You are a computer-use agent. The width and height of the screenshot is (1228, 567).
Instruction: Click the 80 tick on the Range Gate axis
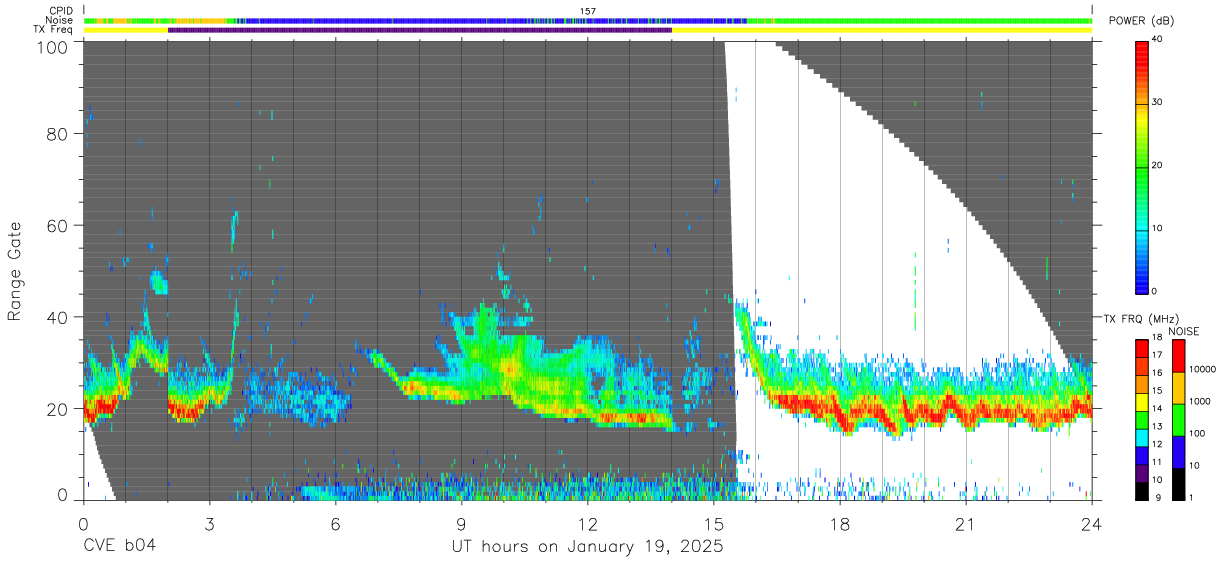(57, 134)
